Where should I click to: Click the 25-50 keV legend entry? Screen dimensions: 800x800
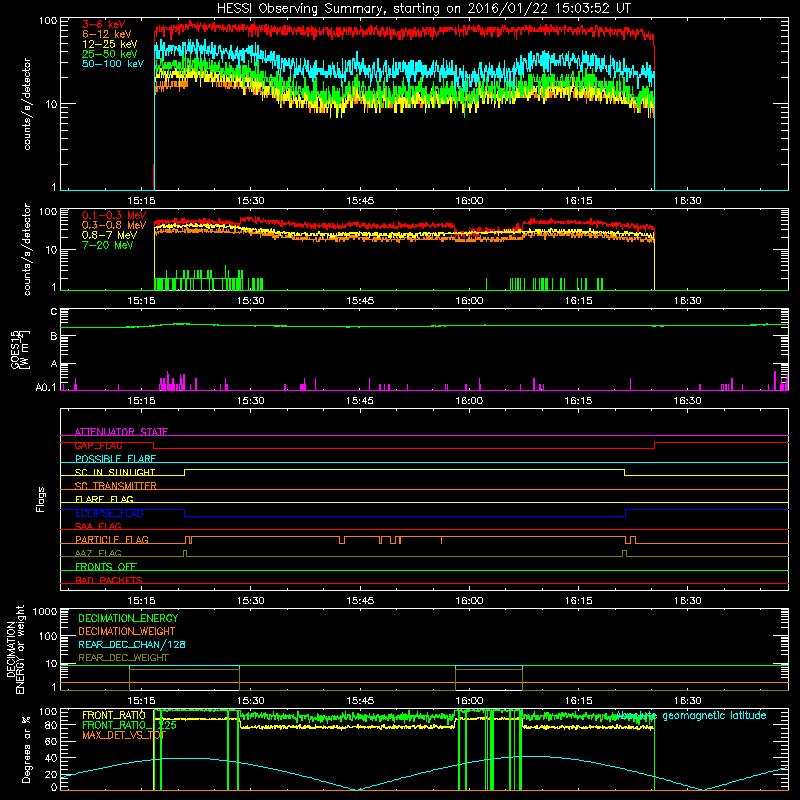pyautogui.click(x=109, y=54)
